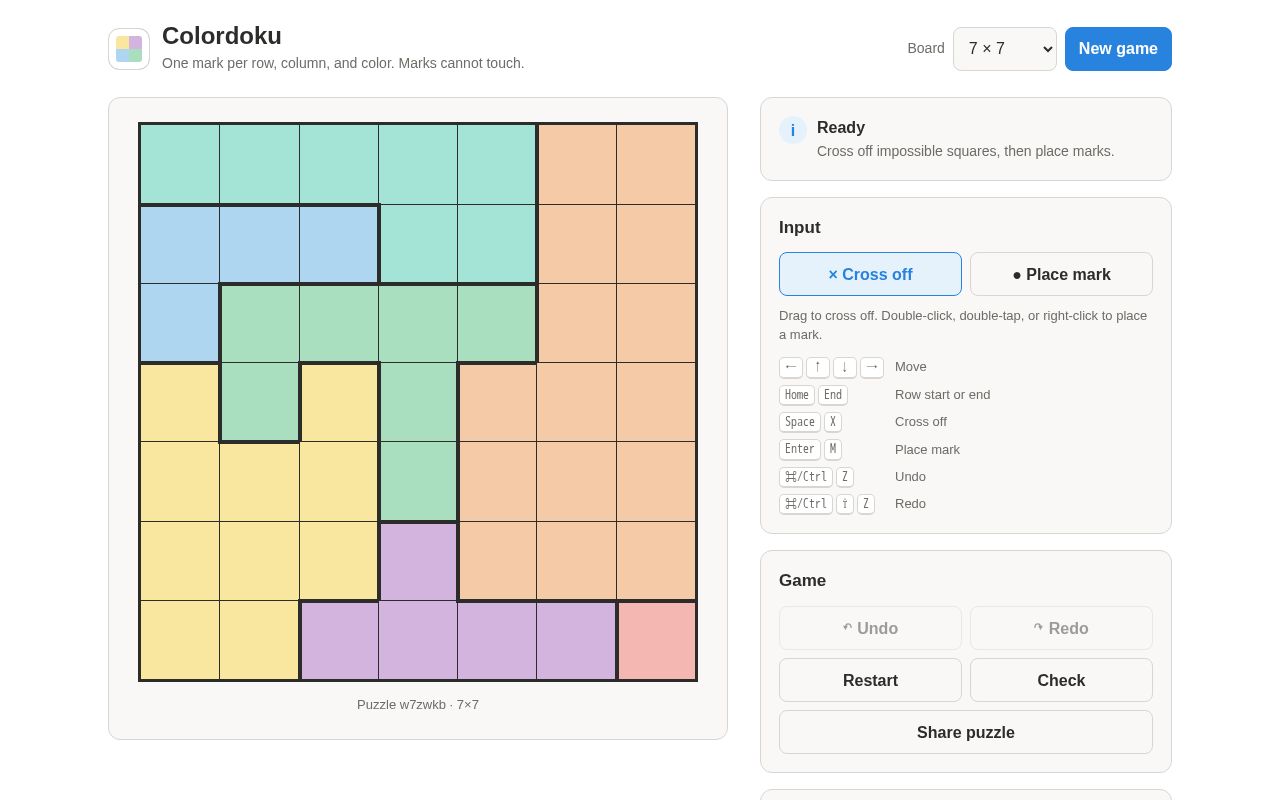Click the lone purple cell in the sixth row
The width and height of the screenshot is (1280, 800).
point(418,561)
